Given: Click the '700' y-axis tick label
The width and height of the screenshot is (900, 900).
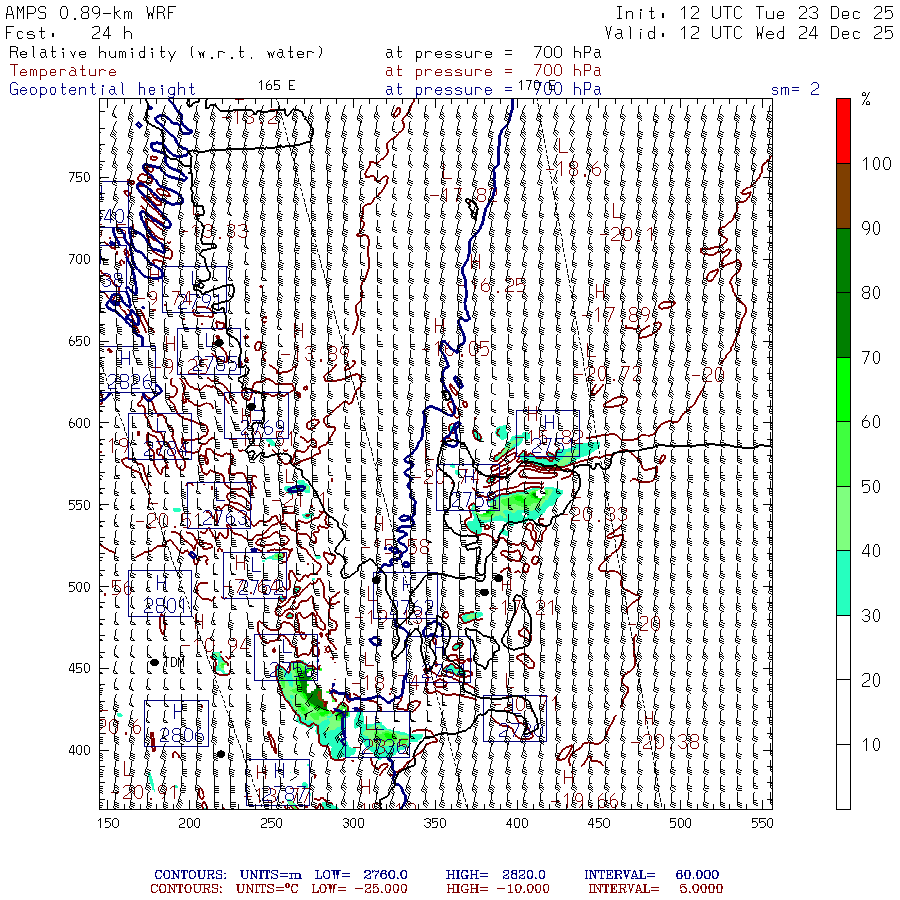Looking at the screenshot, I should coord(79,259).
